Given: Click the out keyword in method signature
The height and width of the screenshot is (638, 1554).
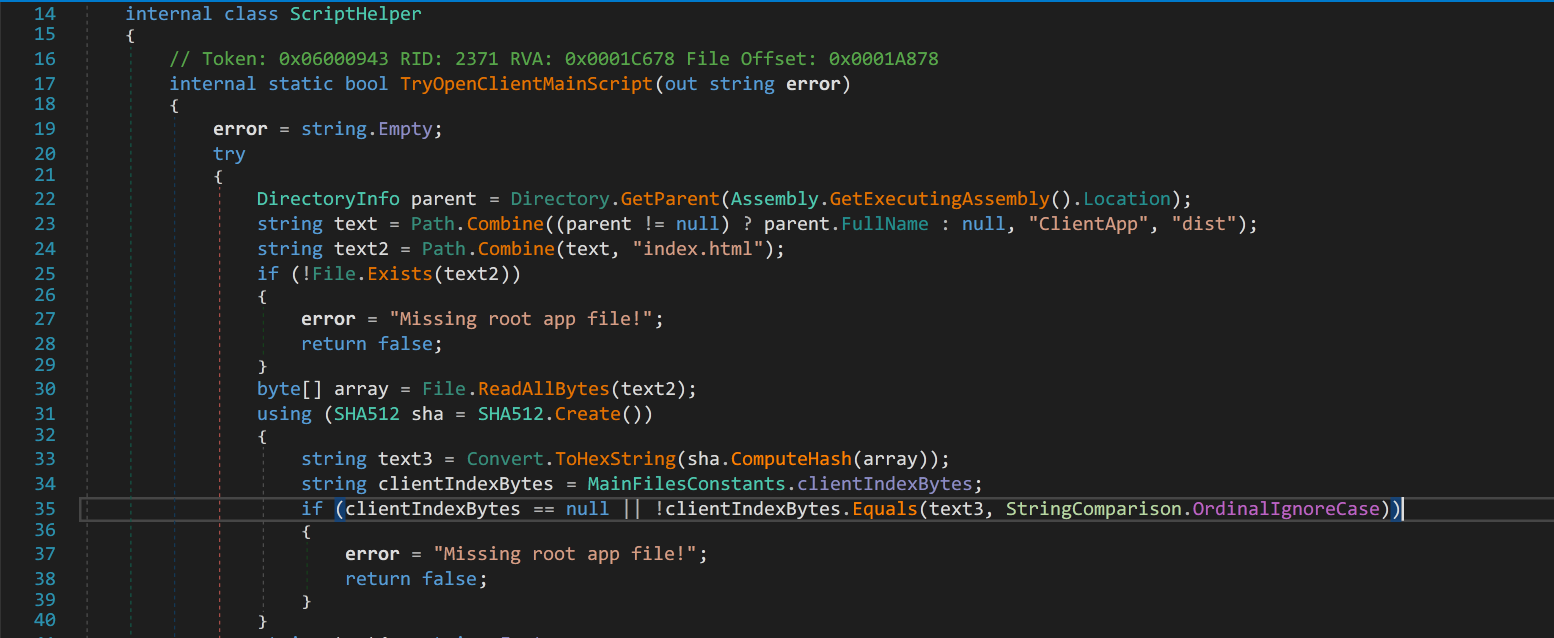Looking at the screenshot, I should (x=680, y=83).
